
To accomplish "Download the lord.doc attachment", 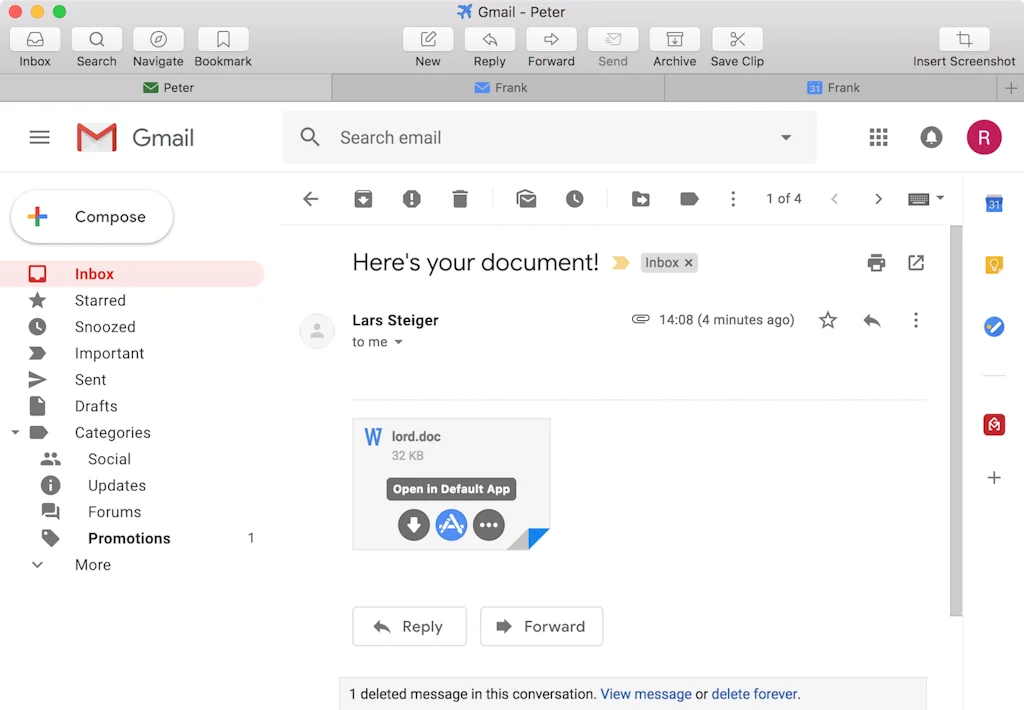I will [x=414, y=524].
